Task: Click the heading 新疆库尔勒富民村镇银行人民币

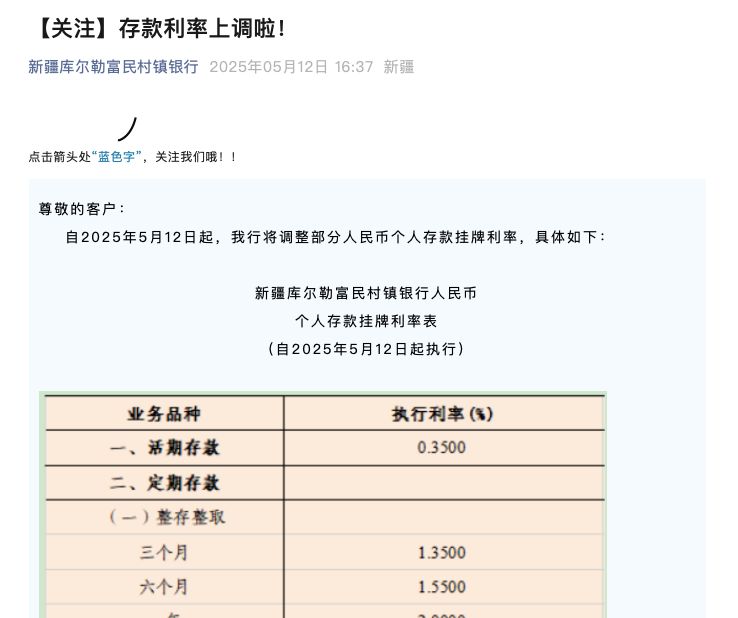Action: click(366, 293)
